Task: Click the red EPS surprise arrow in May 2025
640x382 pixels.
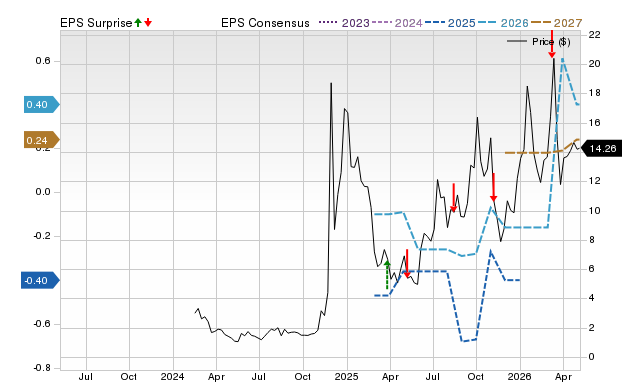Action: [x=407, y=263]
